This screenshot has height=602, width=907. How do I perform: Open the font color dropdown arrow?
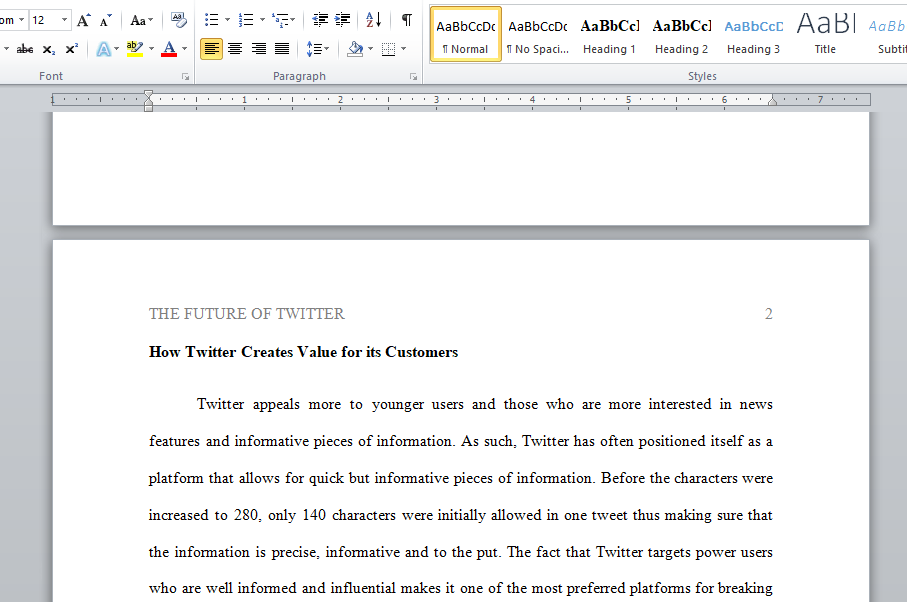[185, 49]
